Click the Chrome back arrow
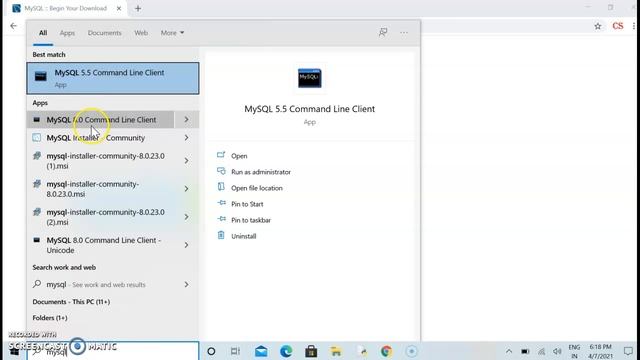Viewport: 640px width, 360px height. pos(13,26)
